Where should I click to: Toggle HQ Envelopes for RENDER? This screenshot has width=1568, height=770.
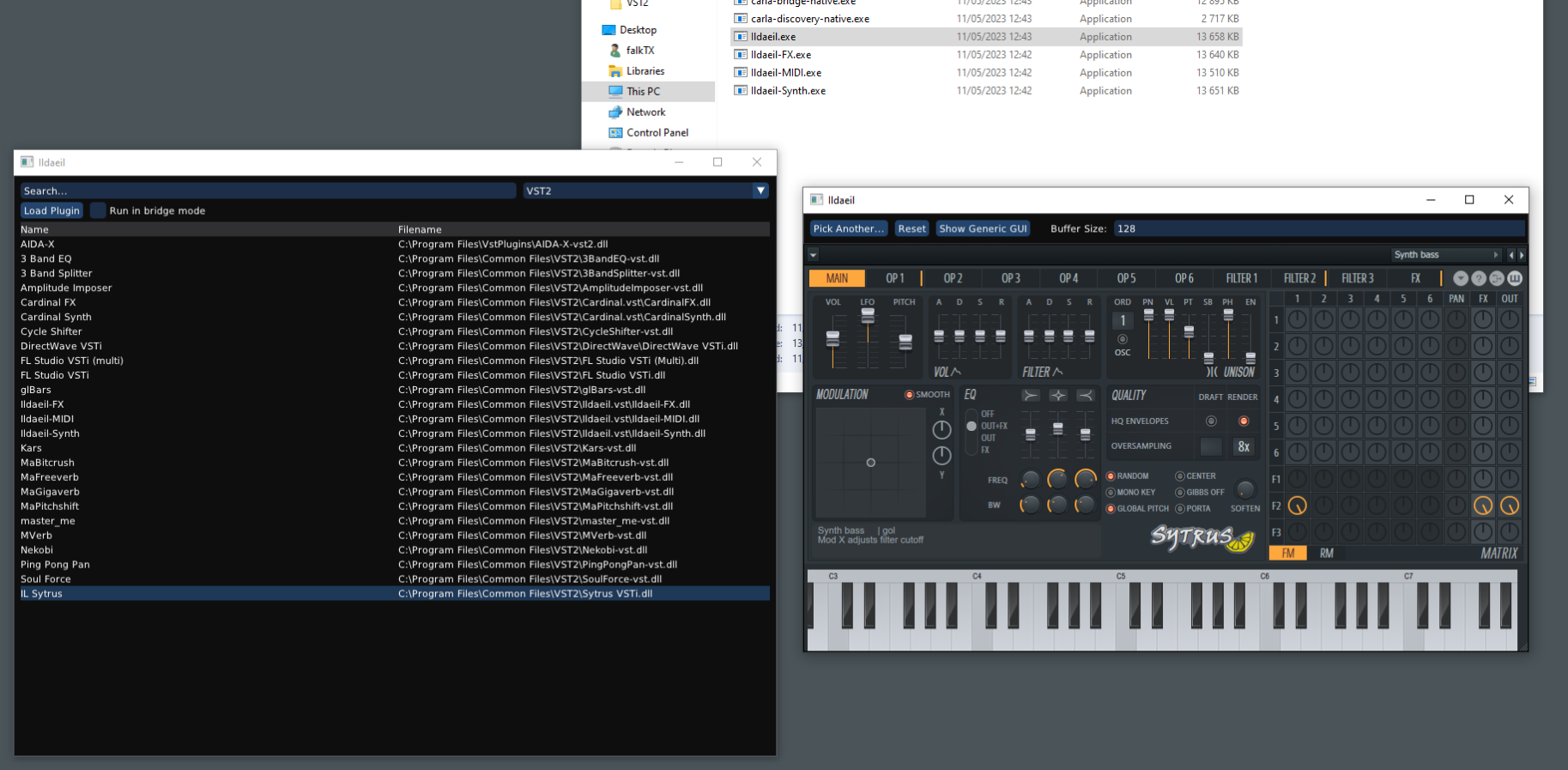pos(1244,421)
